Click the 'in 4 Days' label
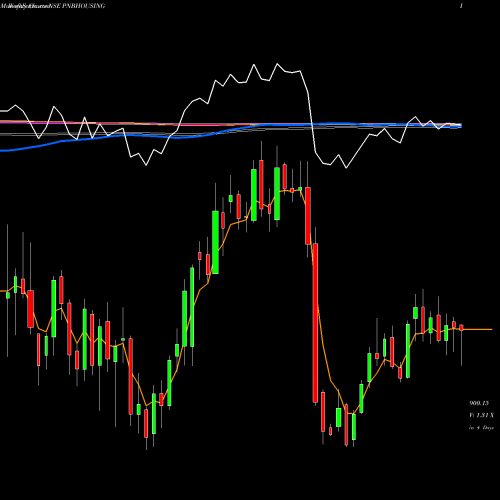This screenshot has height=500, width=500. tap(481, 427)
